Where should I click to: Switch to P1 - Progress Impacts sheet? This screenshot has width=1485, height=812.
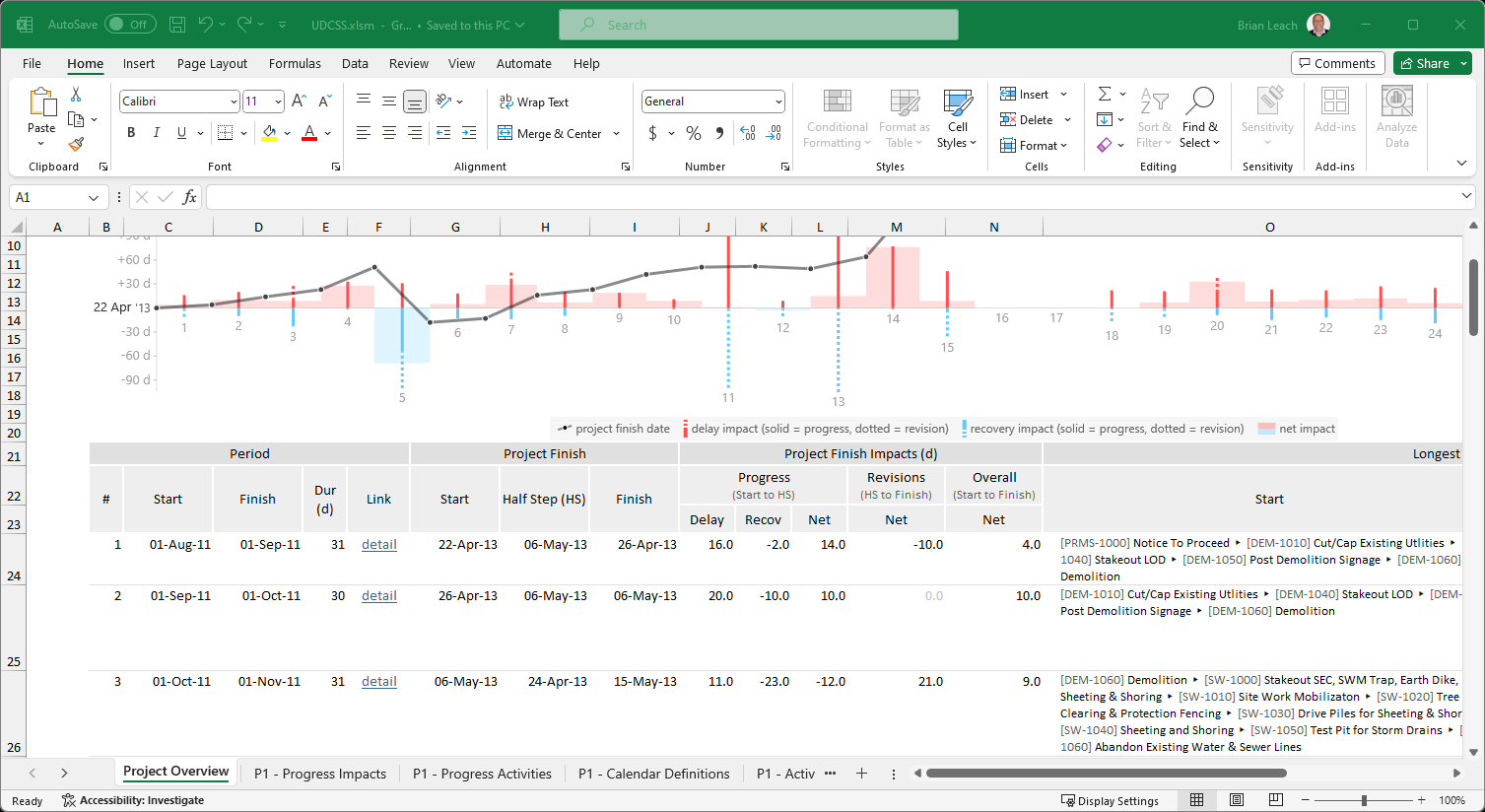(319, 774)
